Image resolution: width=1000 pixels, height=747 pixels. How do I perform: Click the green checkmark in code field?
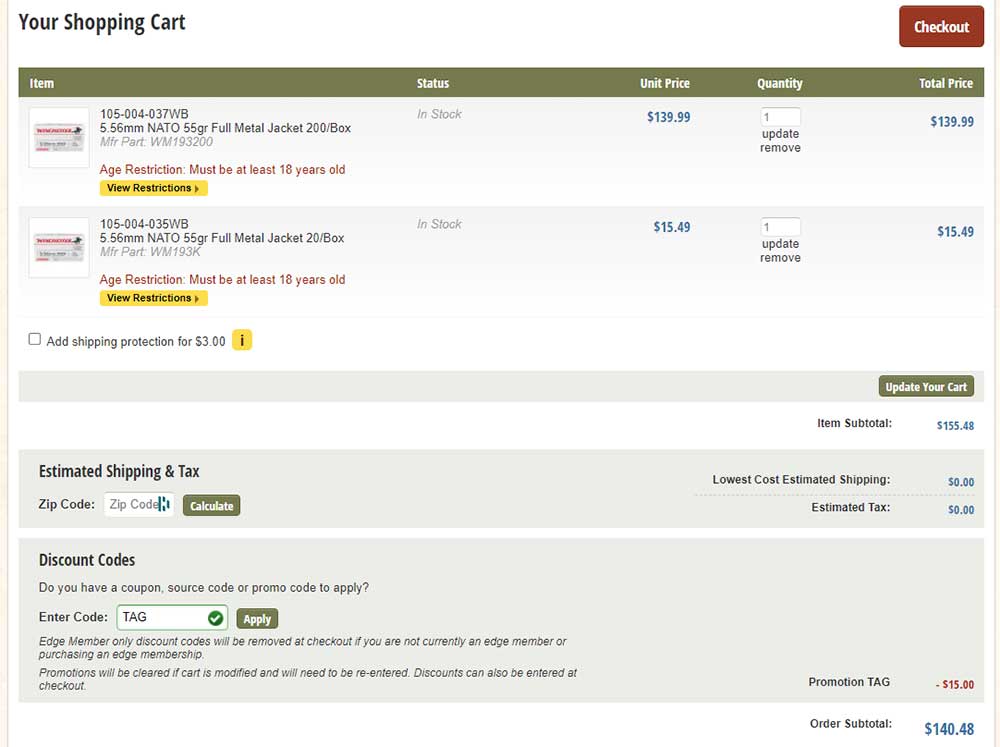215,618
